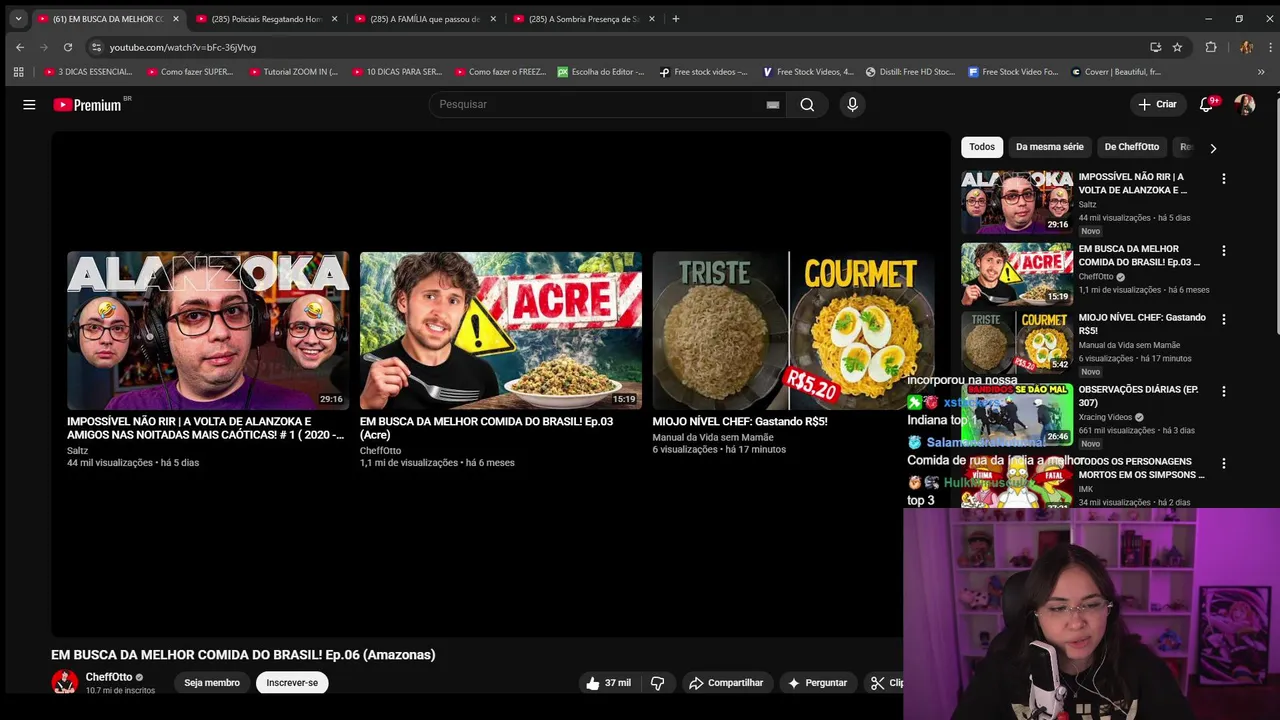The width and height of the screenshot is (1280, 720).
Task: Play MIOJO NÍVEL CHEF end-screen video
Action: tap(793, 330)
